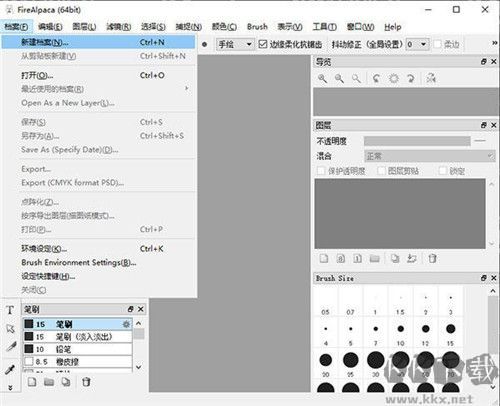Select the Text tool
The height and width of the screenshot is (406, 500).
tap(10, 310)
